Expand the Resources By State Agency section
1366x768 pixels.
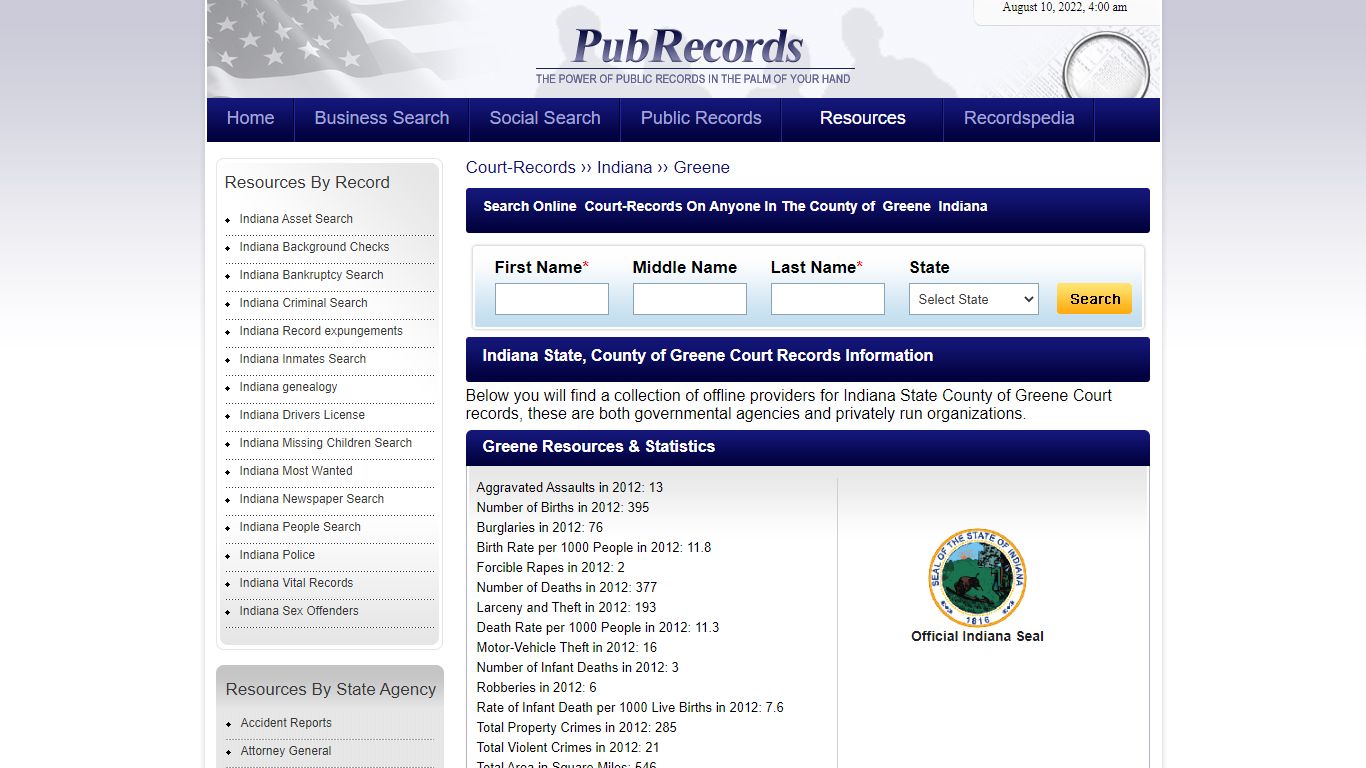coord(330,689)
